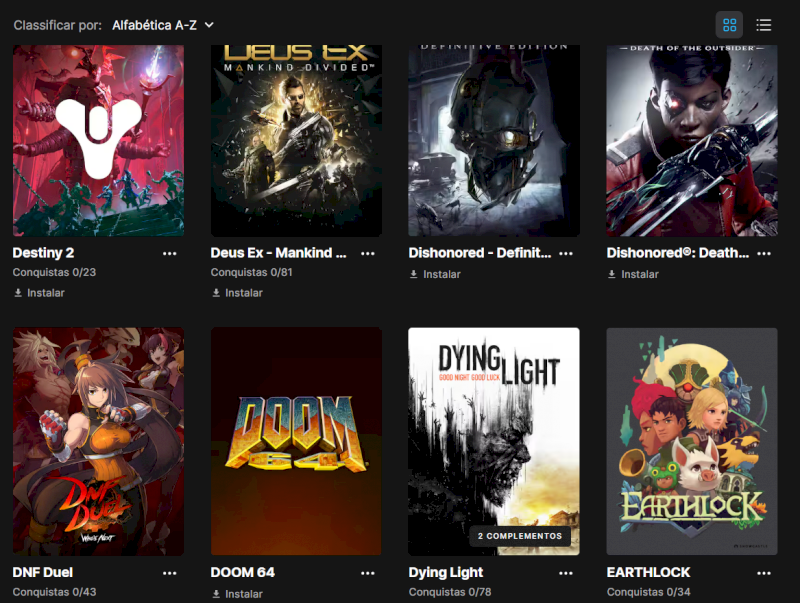Install Deus Ex - Mankind Divided
800x603 pixels.
click(237, 293)
